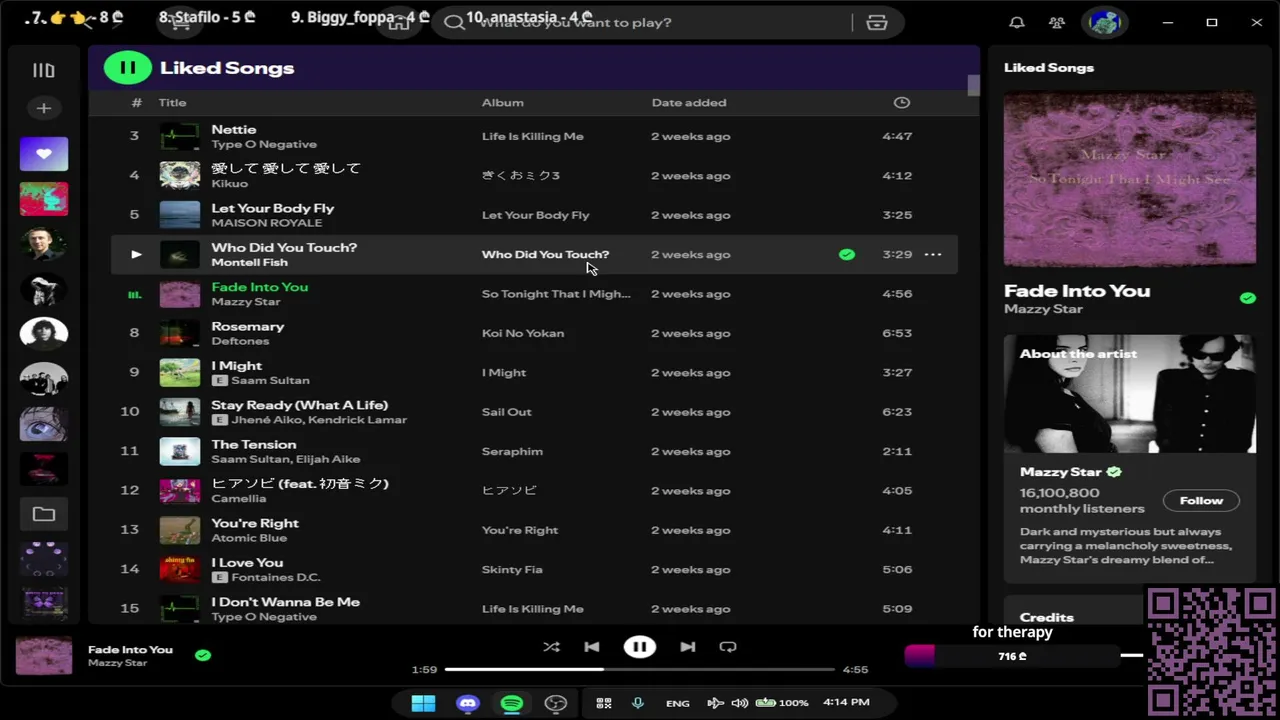Image resolution: width=1280 pixels, height=720 pixels.
Task: Pause Liked Songs with the green header button
Action: pyautogui.click(x=127, y=68)
